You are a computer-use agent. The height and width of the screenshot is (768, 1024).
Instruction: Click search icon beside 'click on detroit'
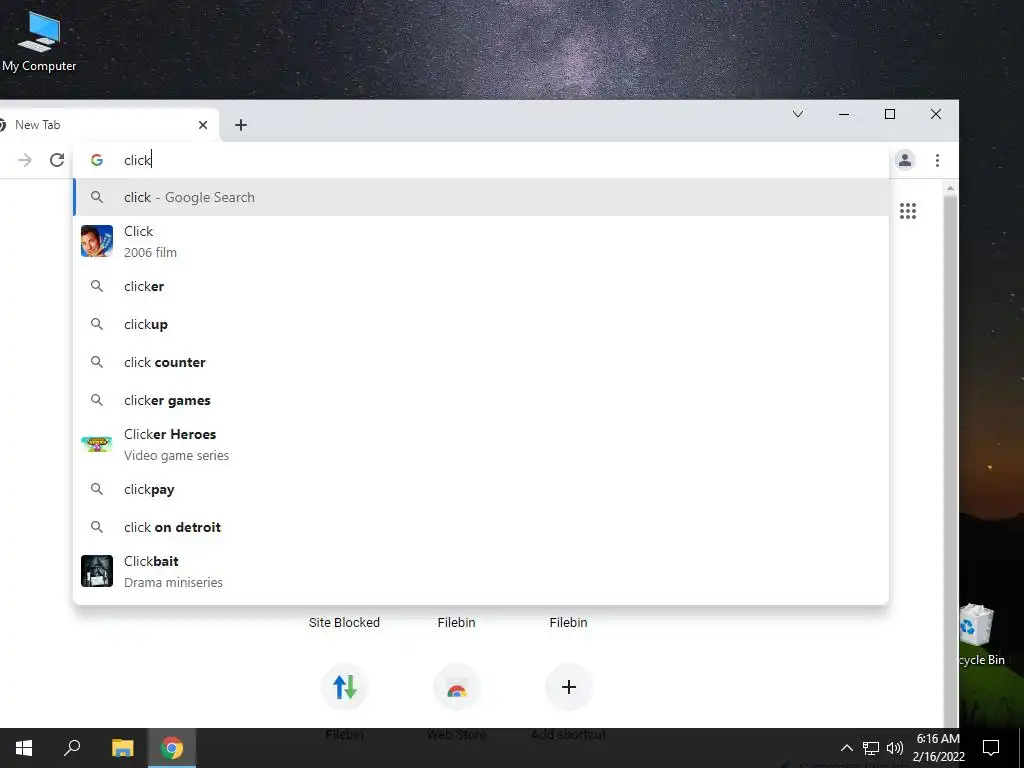(x=97, y=527)
